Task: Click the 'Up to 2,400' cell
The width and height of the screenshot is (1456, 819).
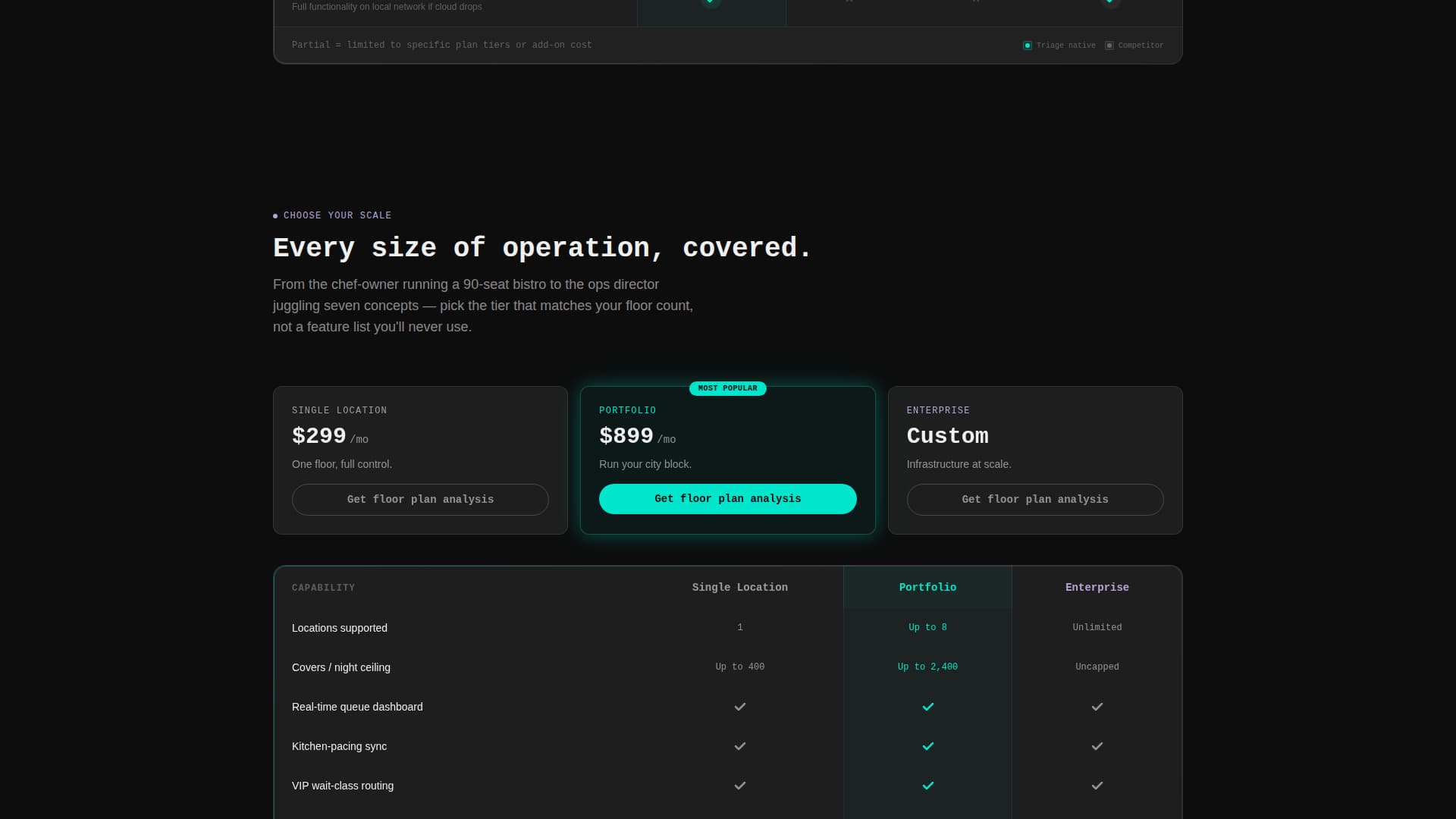Action: click(x=927, y=667)
